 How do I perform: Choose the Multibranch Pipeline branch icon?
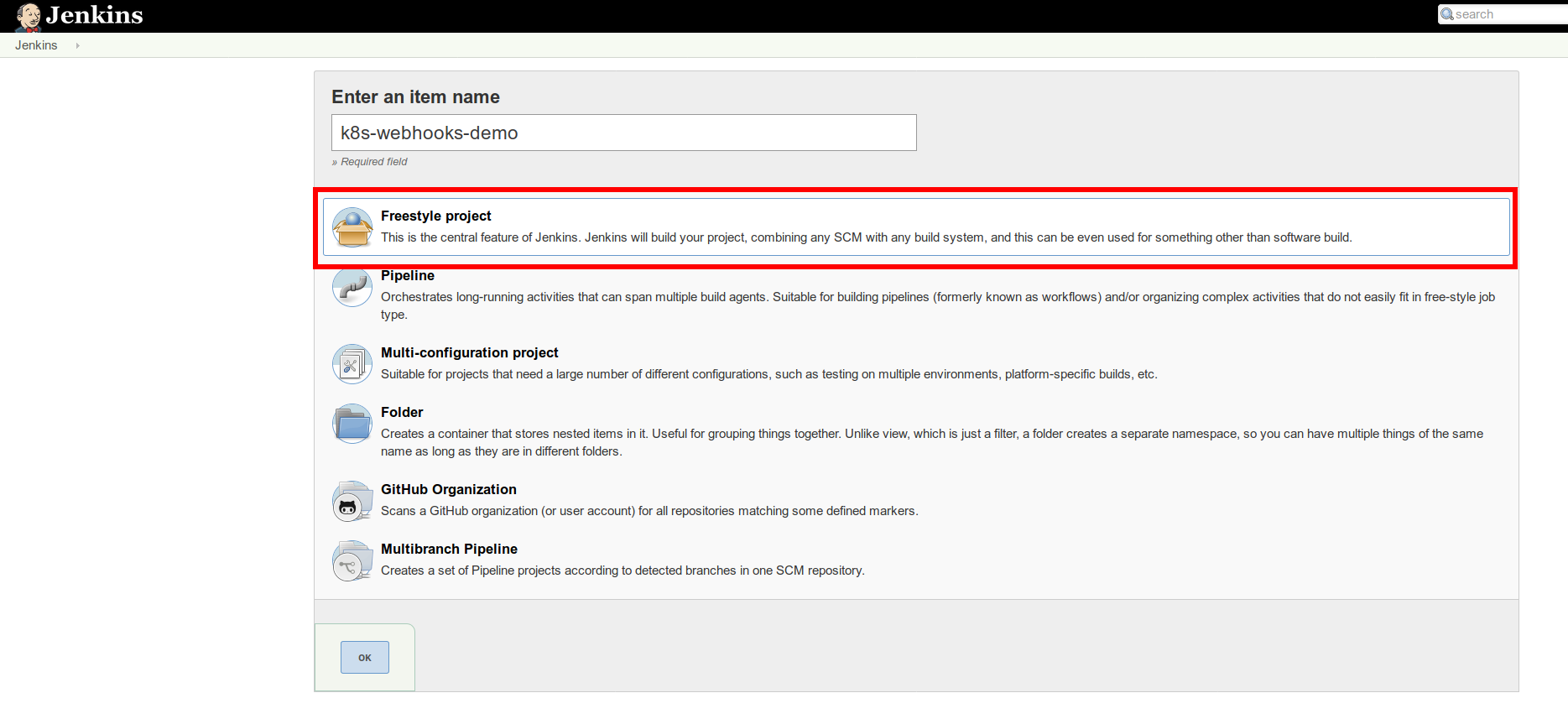tap(352, 561)
